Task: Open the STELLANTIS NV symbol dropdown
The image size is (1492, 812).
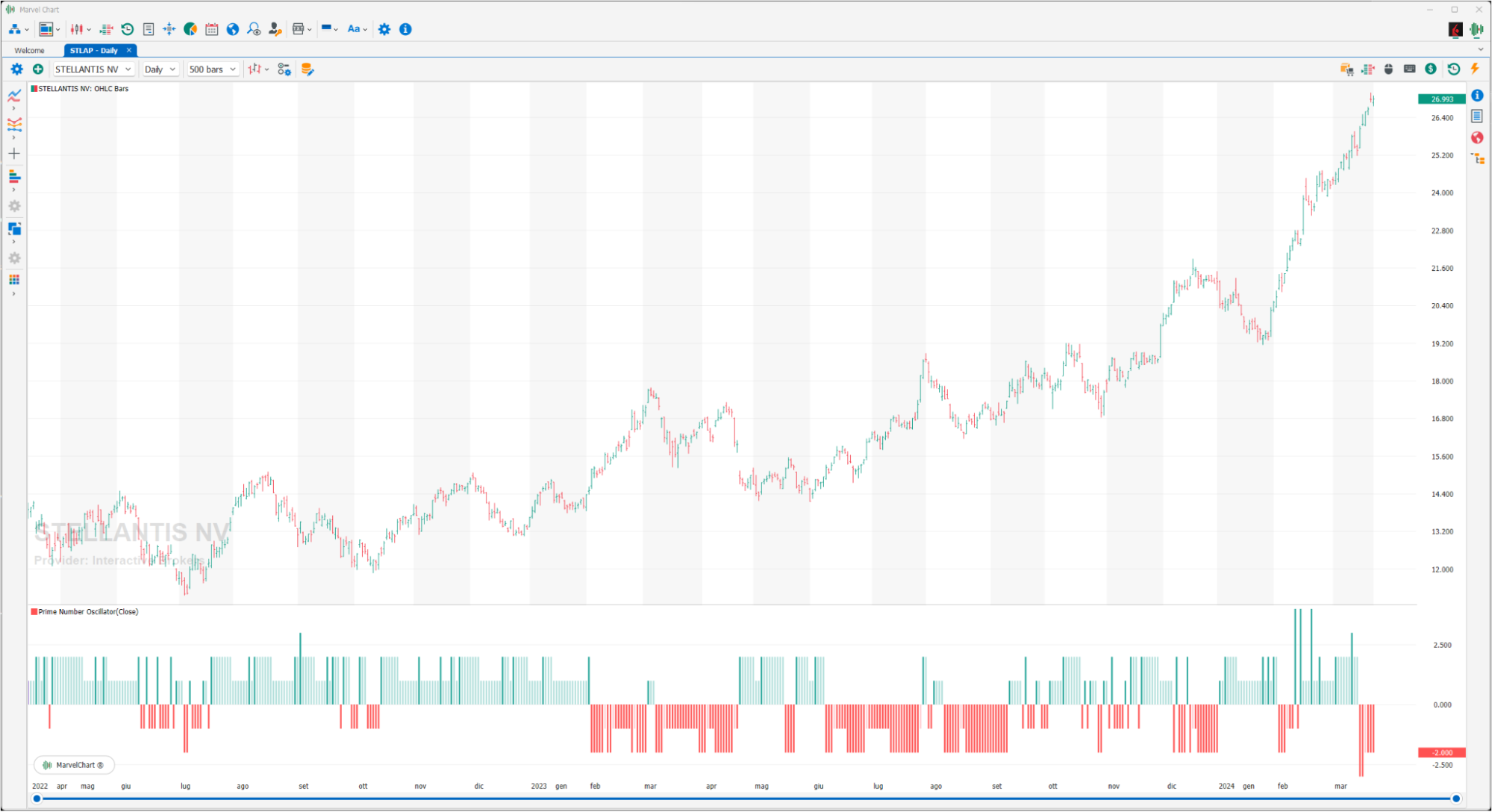Action: click(x=93, y=69)
